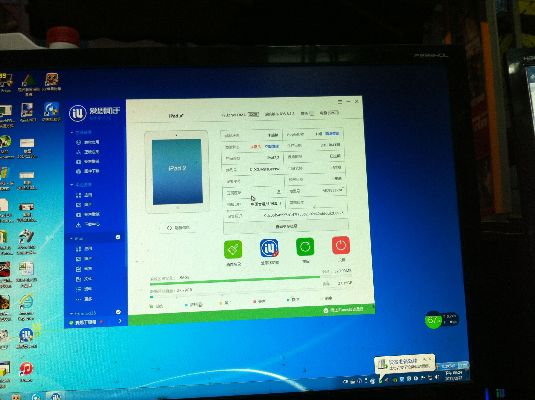Open the chevron arrow on the bottom download row

120,321
